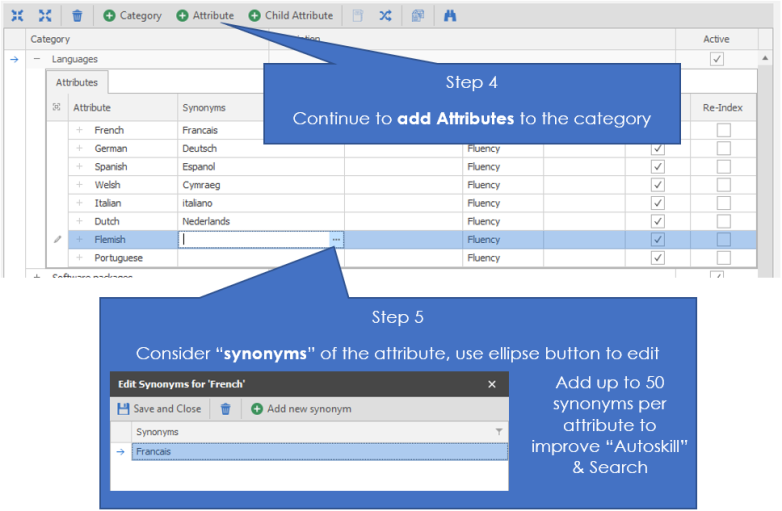Screen dimensions: 782x511
Task: Click the Synonyms column filter icon
Action: [499, 432]
